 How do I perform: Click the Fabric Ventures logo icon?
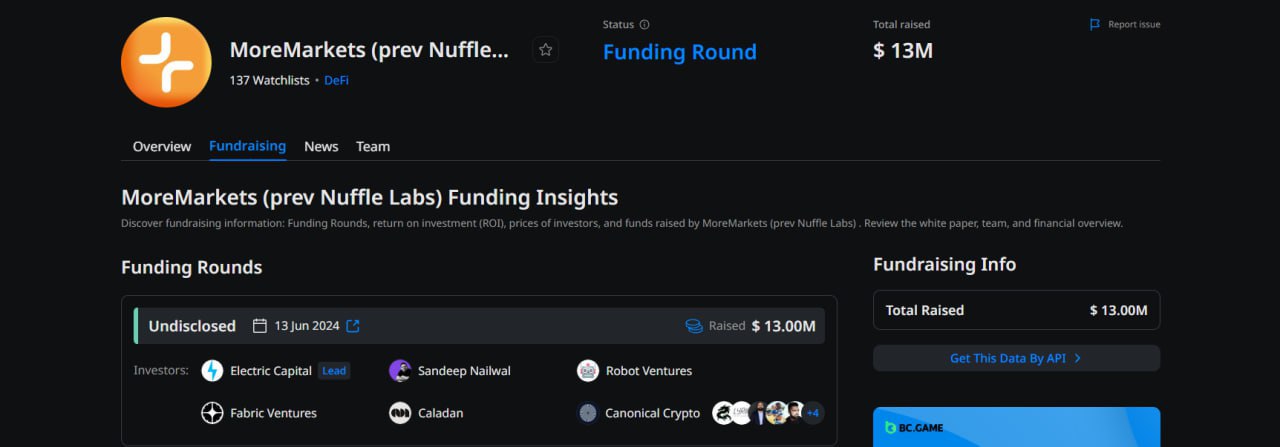pyautogui.click(x=212, y=413)
